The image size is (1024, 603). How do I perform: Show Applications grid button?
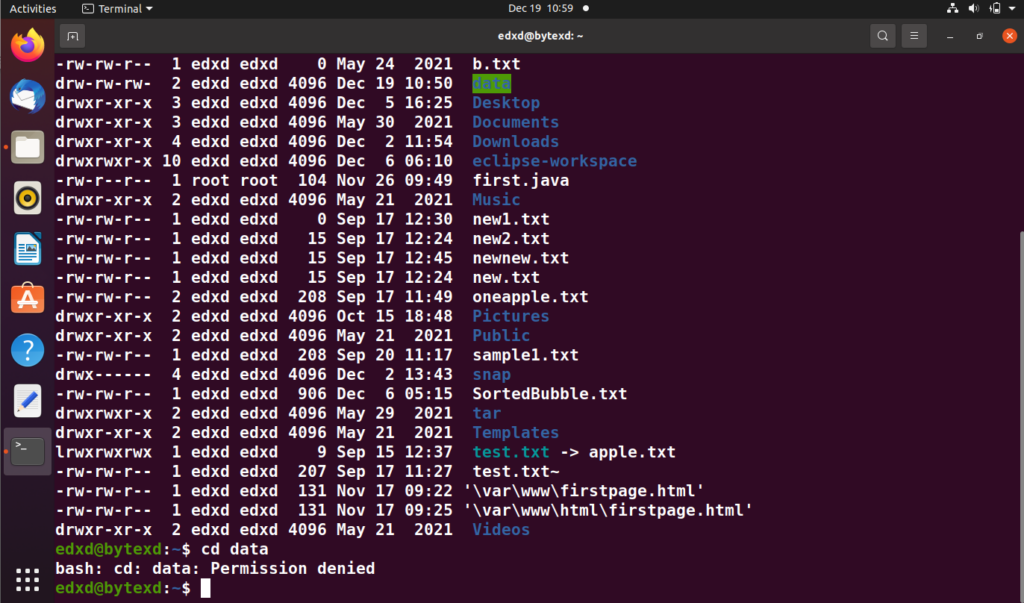click(x=27, y=579)
